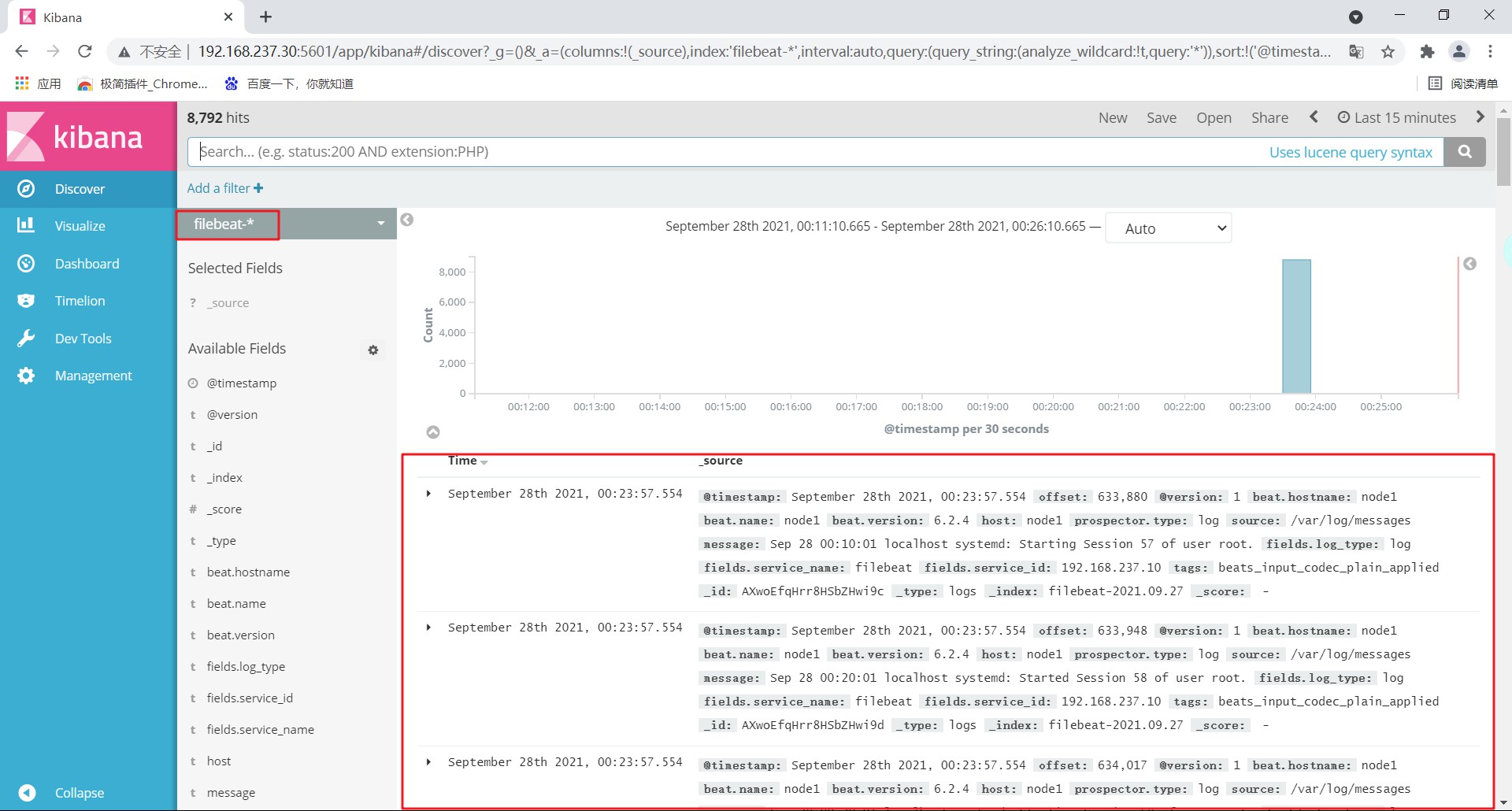Select the _id field
The image size is (1512, 811).
(x=214, y=446)
